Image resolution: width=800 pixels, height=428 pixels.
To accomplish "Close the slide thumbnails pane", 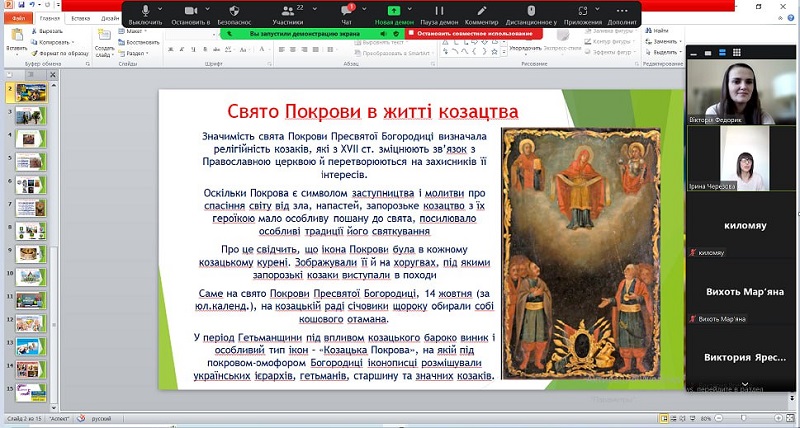I will pyautogui.click(x=53, y=75).
